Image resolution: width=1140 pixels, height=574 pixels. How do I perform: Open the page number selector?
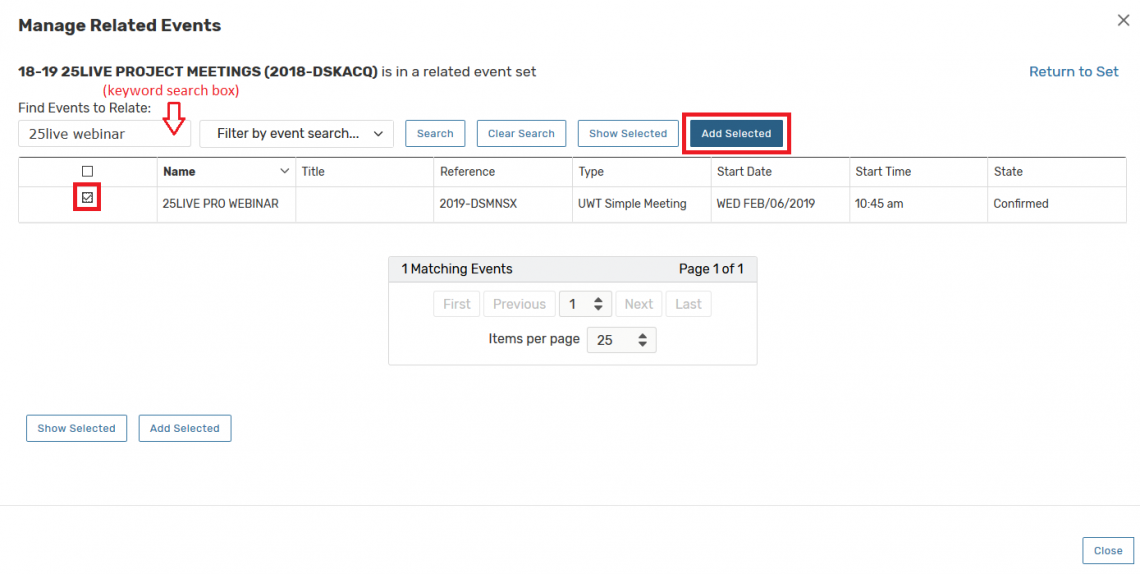tap(585, 304)
